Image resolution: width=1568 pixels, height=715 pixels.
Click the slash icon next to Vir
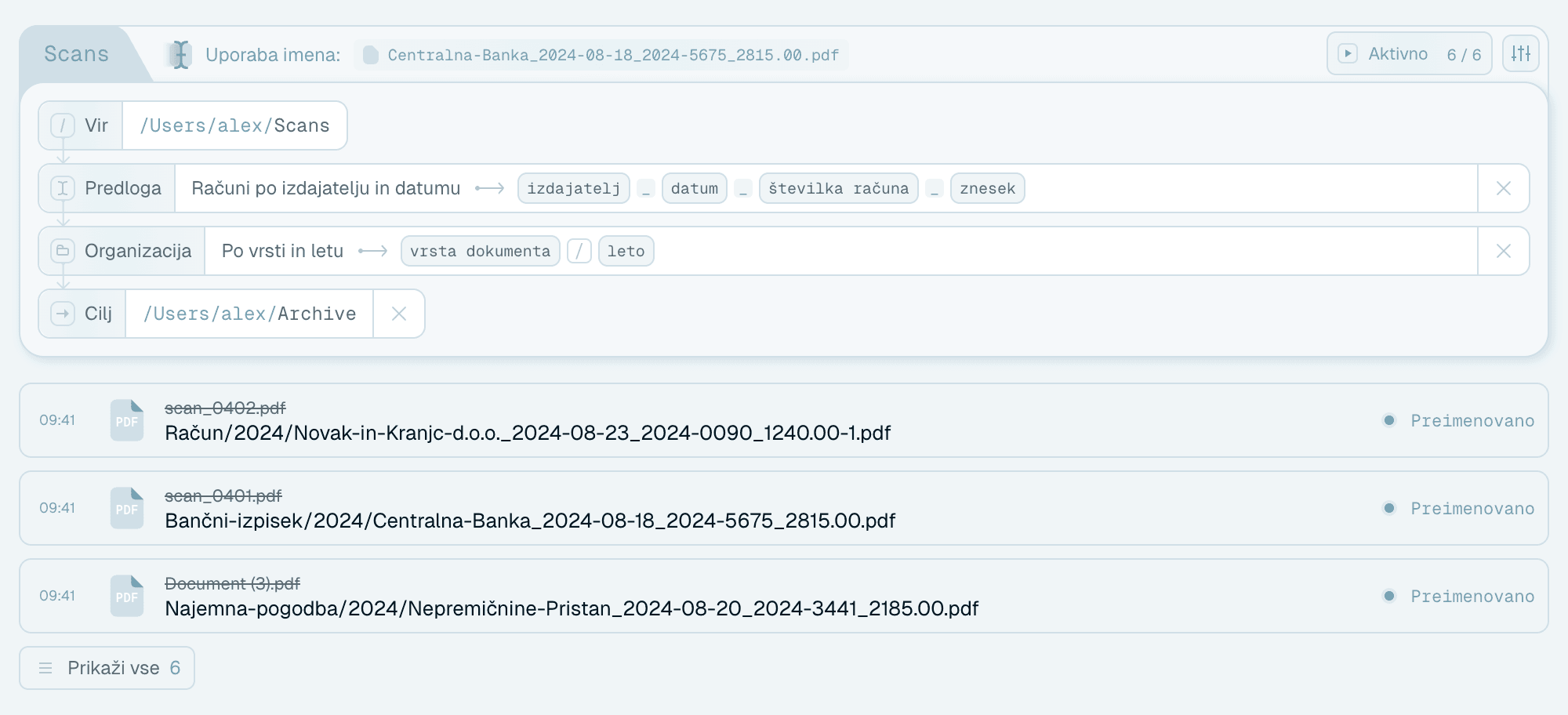point(63,125)
